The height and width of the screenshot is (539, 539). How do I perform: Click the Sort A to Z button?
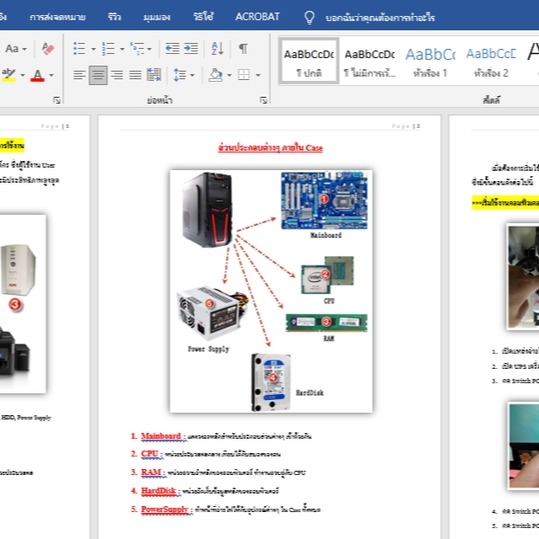[x=217, y=48]
